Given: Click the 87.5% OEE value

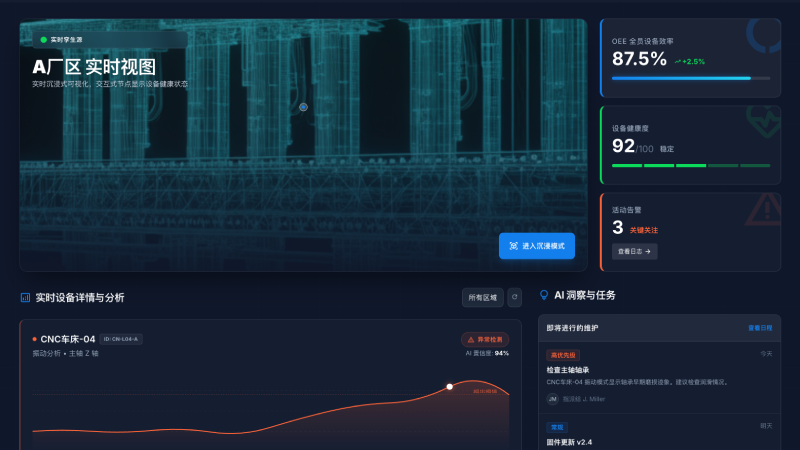Looking at the screenshot, I should click(639, 59).
